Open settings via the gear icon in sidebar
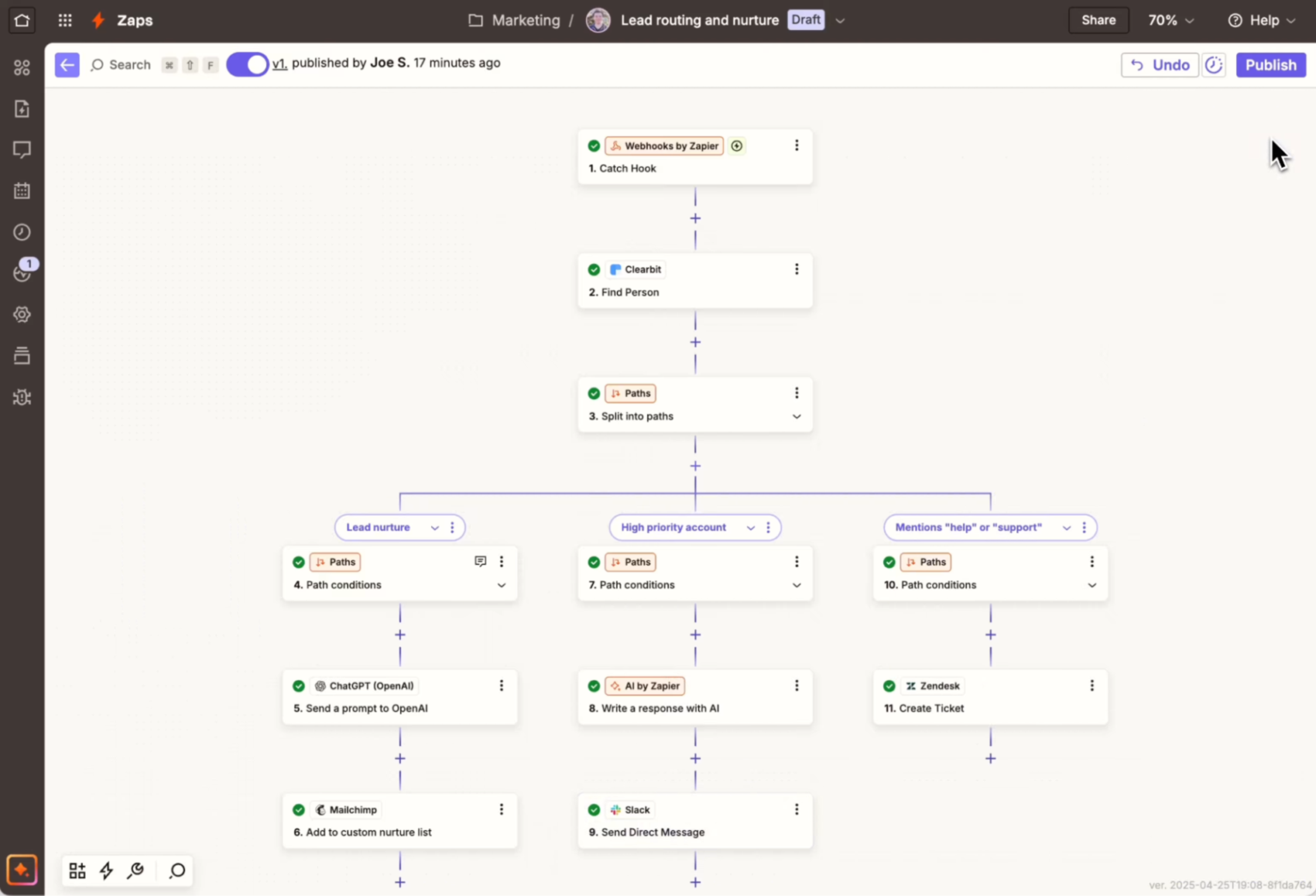Image resolution: width=1316 pixels, height=896 pixels. point(21,314)
